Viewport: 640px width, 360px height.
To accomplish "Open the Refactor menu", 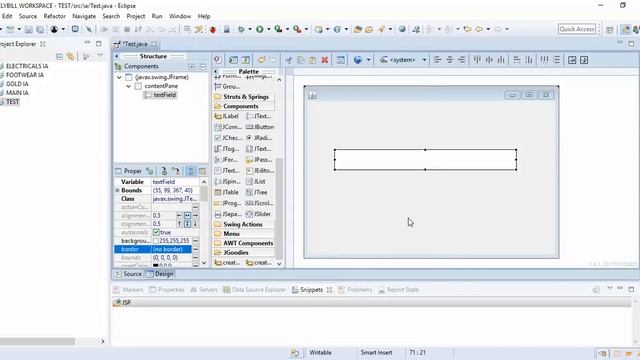I will coord(55,16).
